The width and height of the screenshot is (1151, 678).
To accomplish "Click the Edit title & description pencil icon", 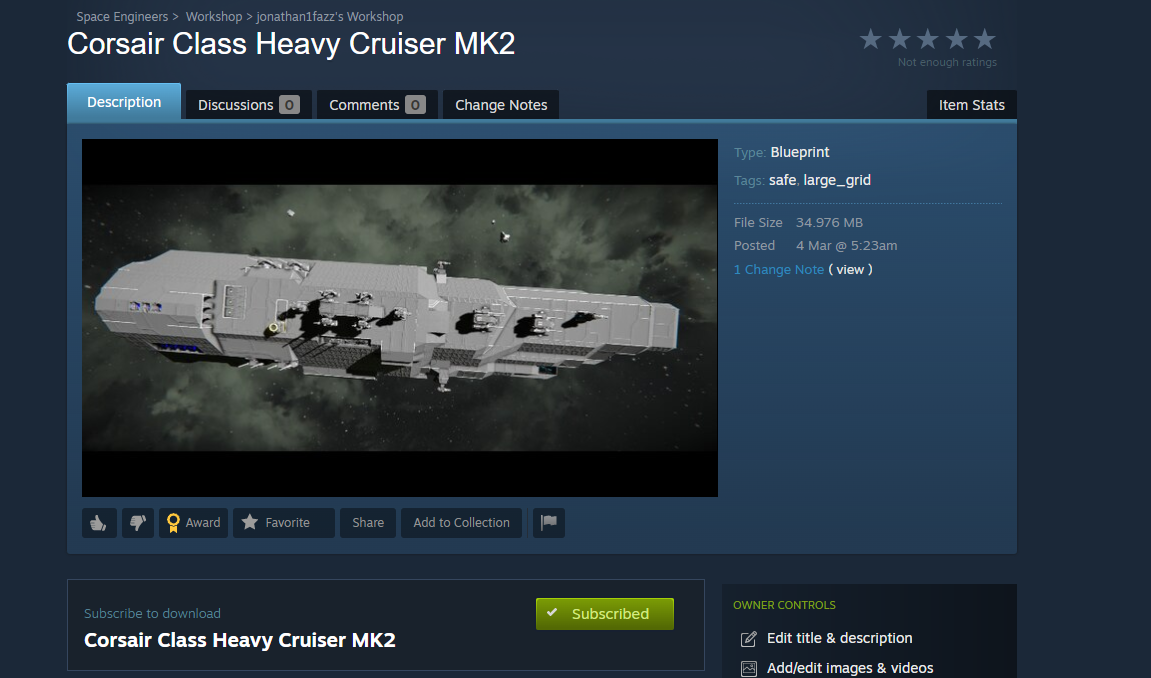I will pos(749,639).
